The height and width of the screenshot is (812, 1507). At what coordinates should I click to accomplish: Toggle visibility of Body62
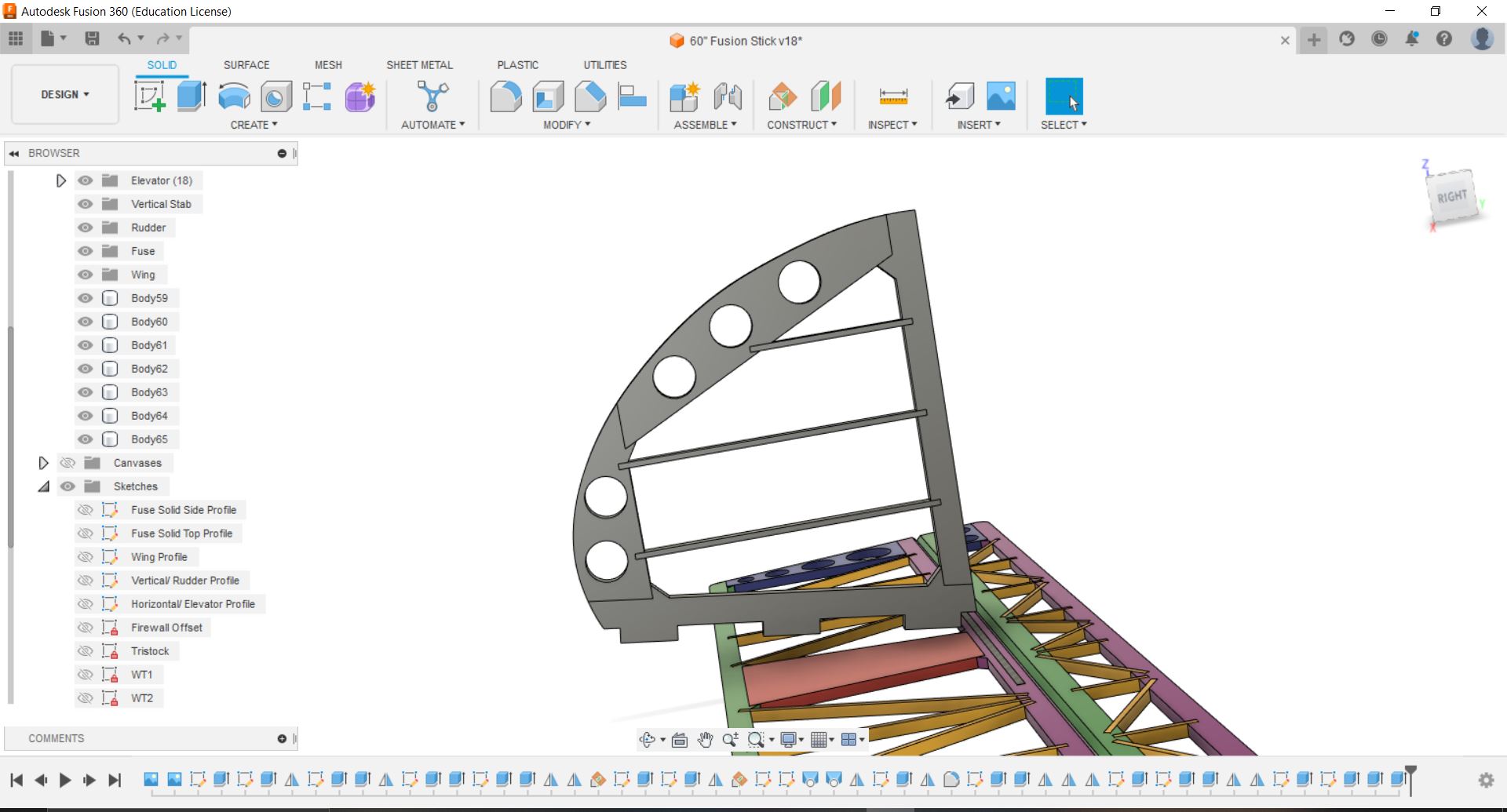point(86,369)
